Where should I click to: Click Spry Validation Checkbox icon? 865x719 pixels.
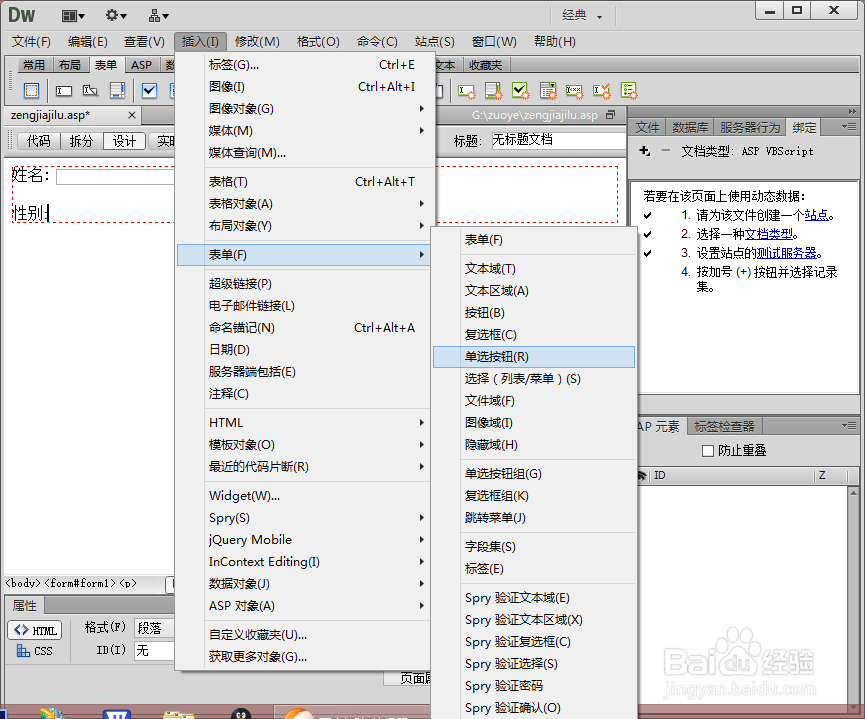click(x=521, y=90)
